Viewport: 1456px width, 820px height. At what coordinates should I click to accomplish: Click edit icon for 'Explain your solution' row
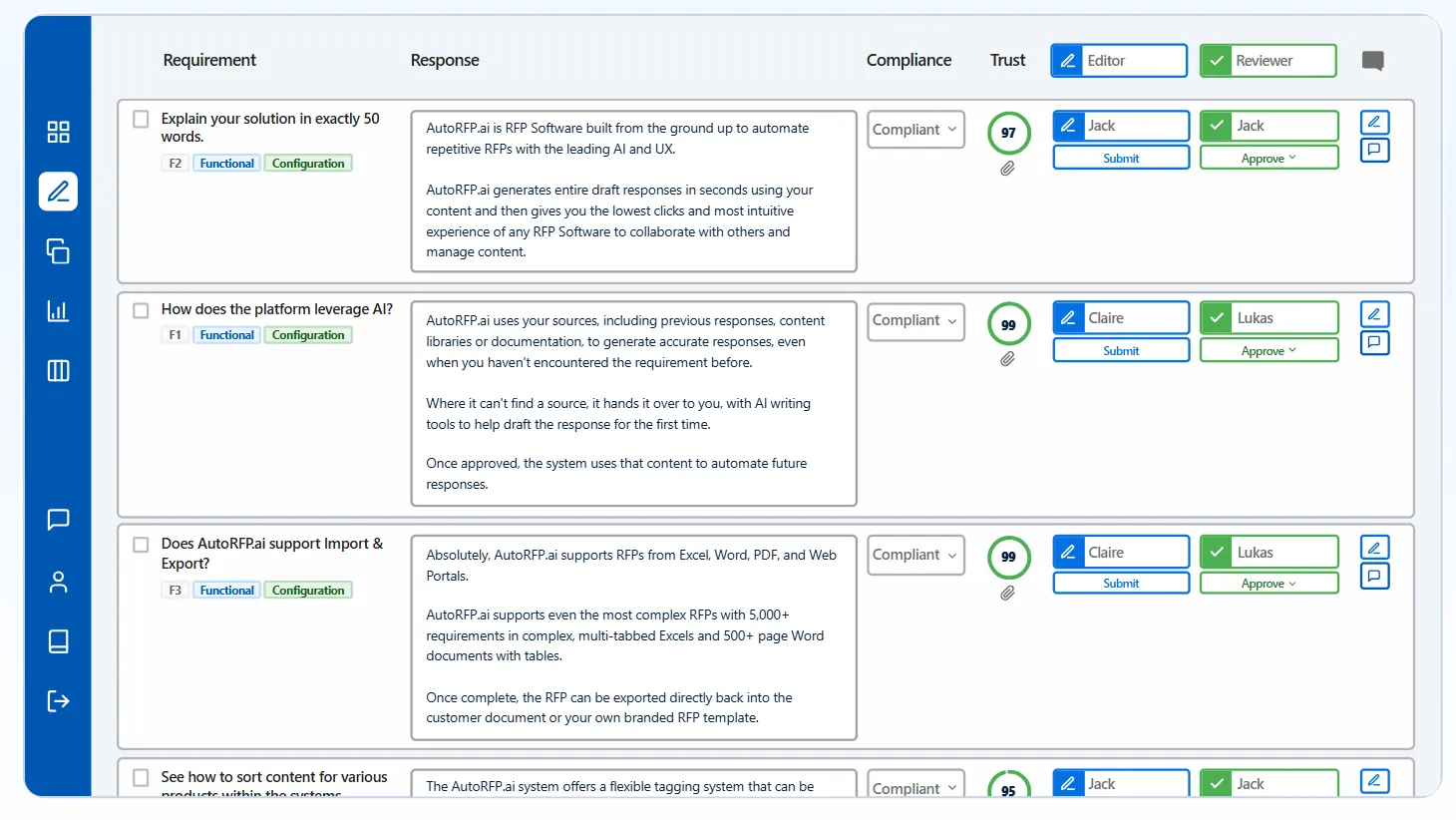click(x=1374, y=122)
